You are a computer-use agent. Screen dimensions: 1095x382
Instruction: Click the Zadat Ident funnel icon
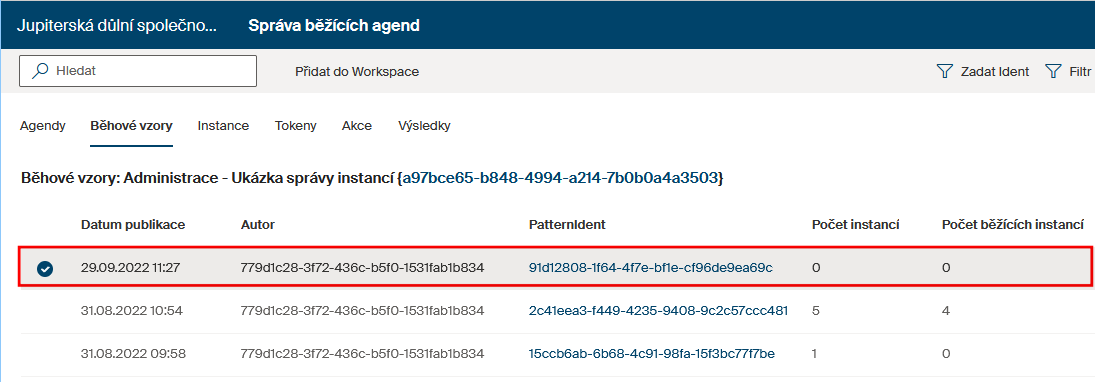pyautogui.click(x=945, y=71)
